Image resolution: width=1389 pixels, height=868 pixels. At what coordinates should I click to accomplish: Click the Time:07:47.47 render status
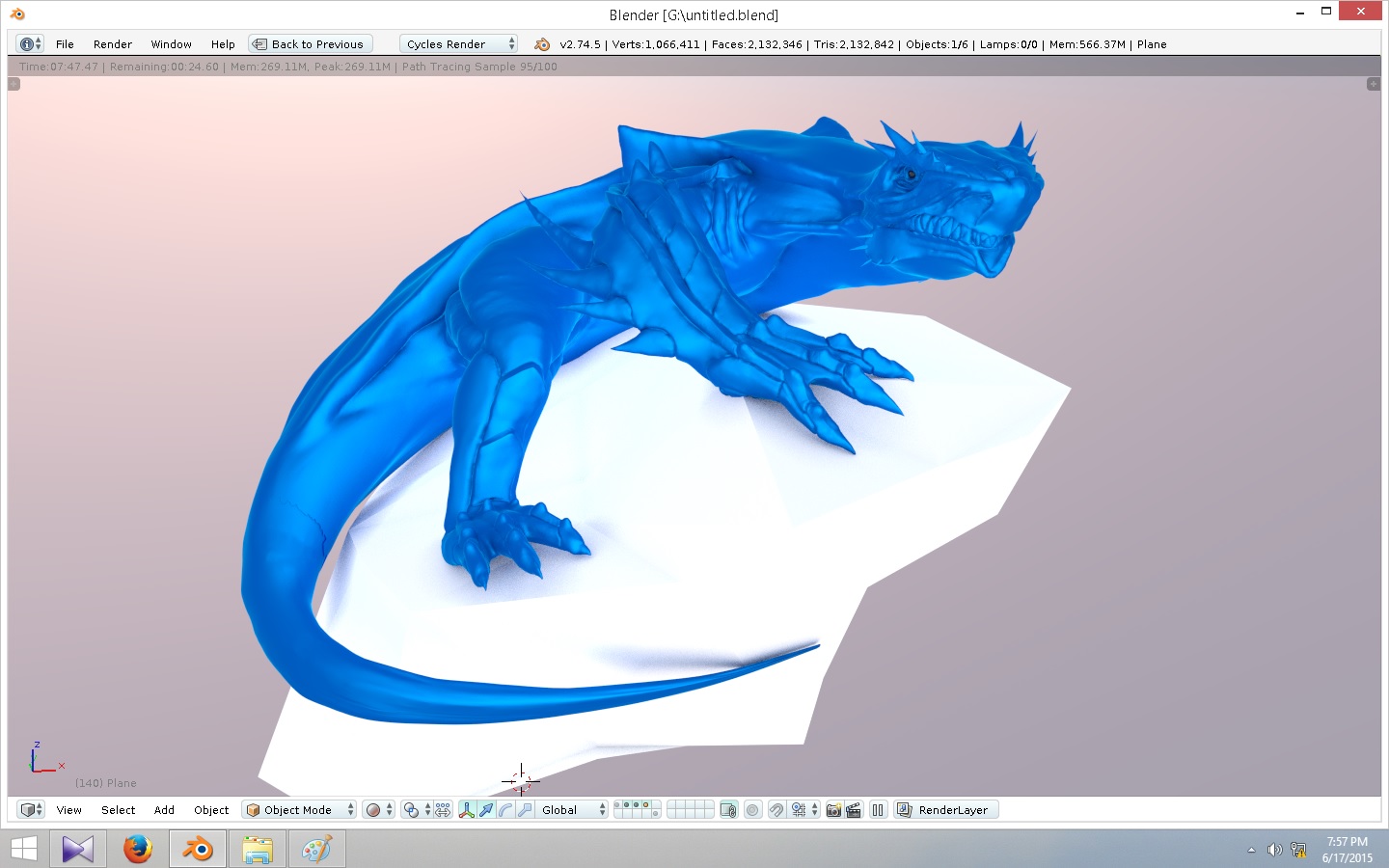(59, 67)
